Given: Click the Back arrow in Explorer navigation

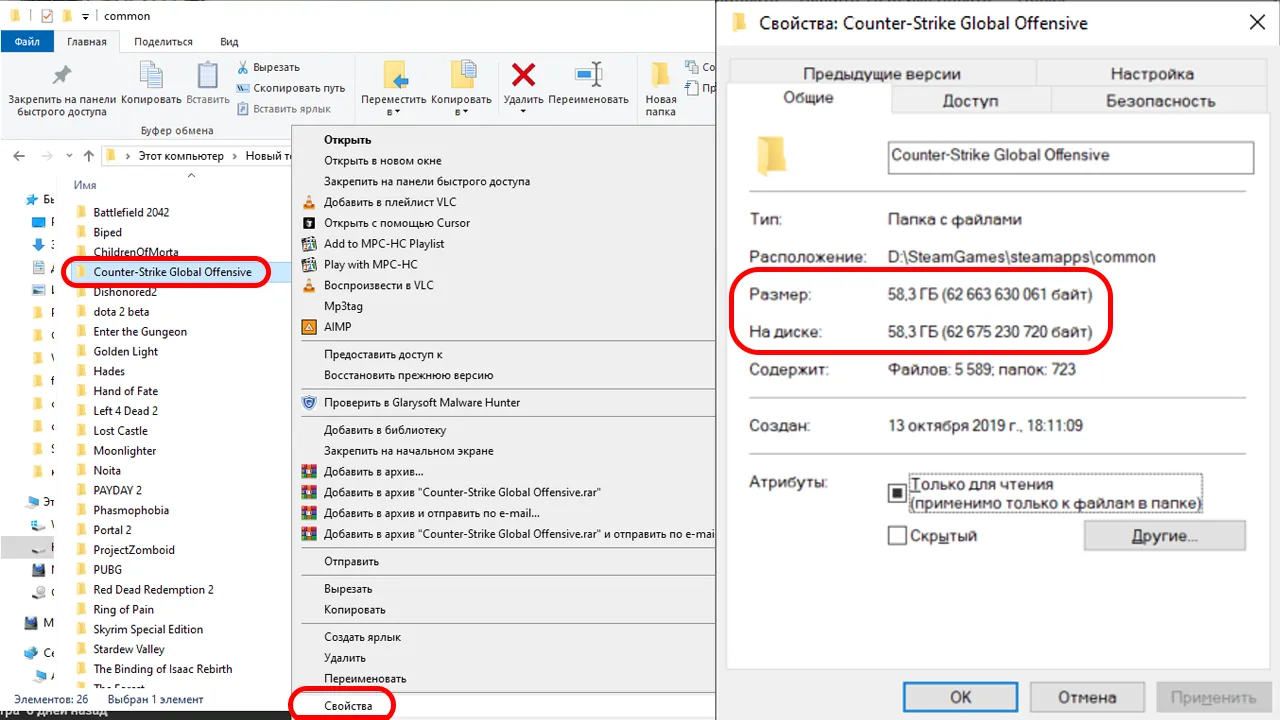Looking at the screenshot, I should pos(21,156).
